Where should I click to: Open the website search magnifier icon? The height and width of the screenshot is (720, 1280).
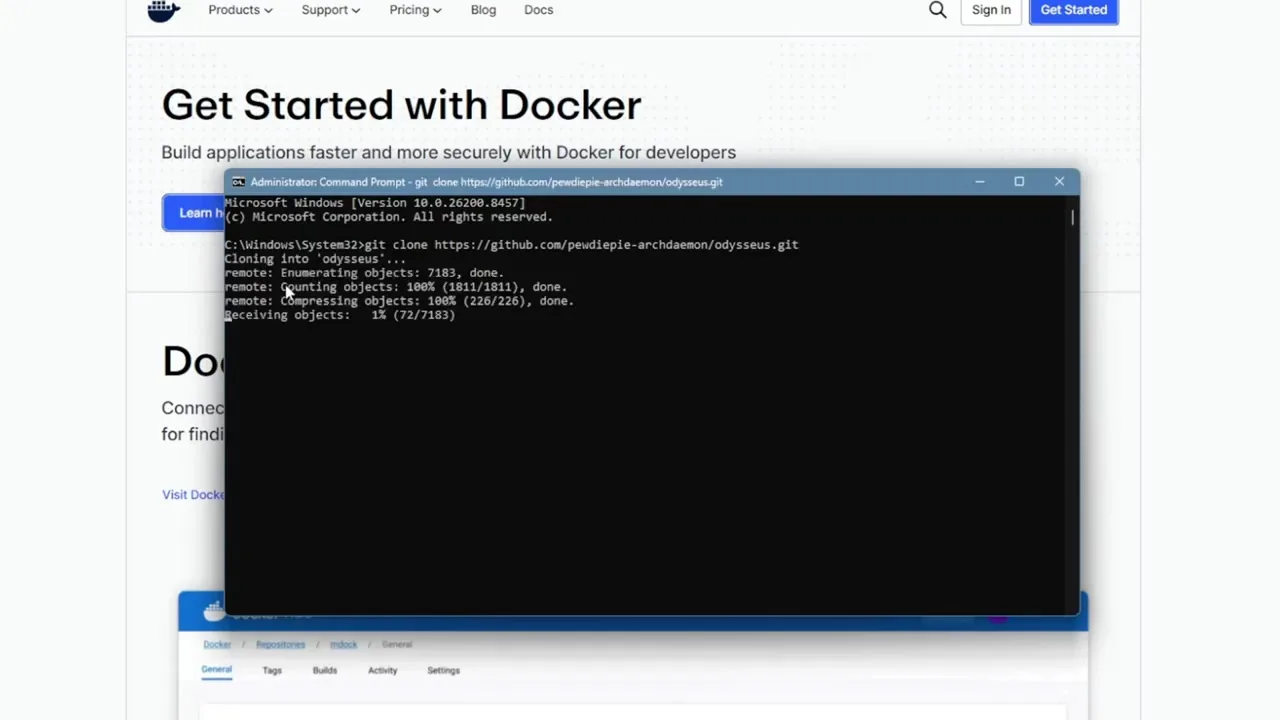[x=937, y=10]
